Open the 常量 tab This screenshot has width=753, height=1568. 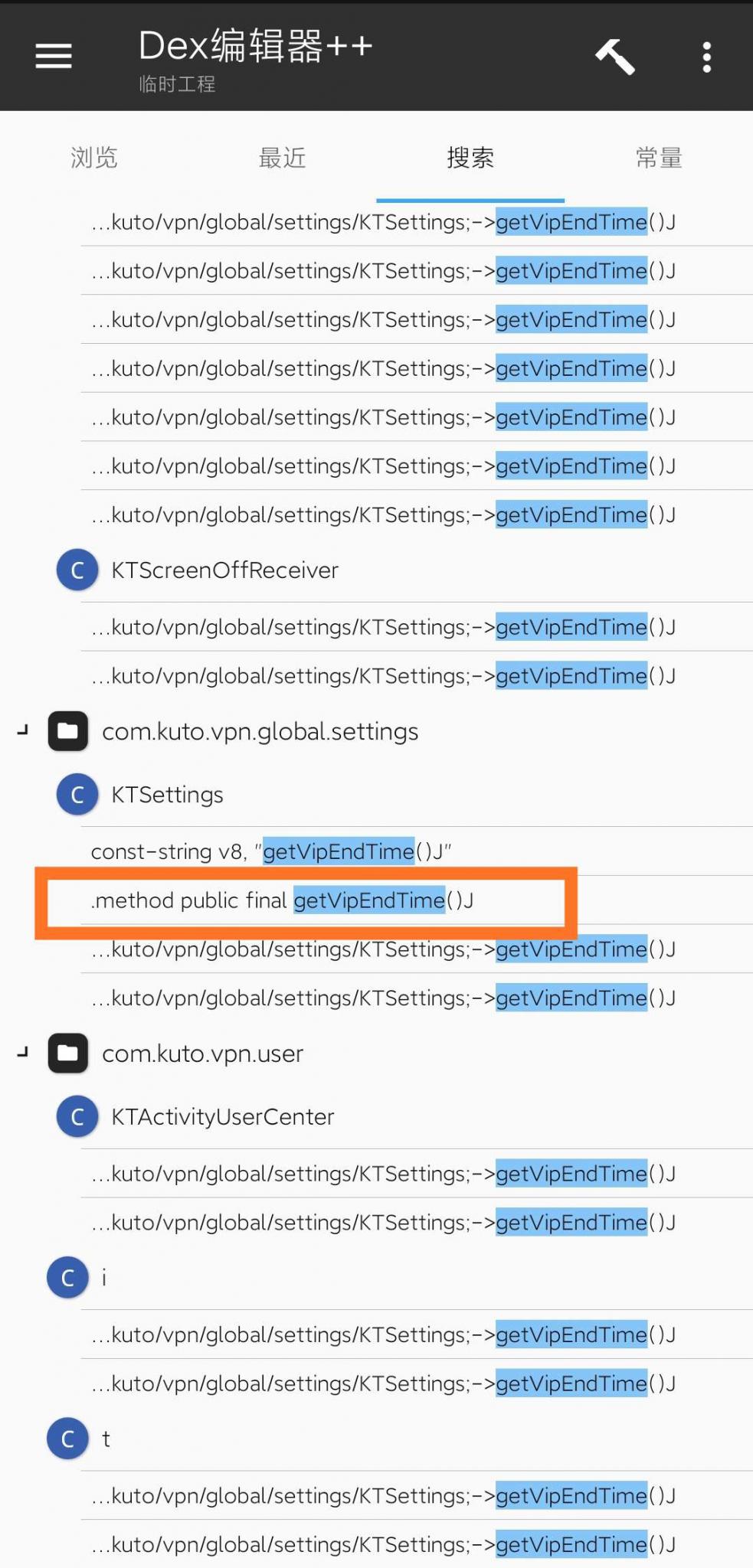[659, 158]
